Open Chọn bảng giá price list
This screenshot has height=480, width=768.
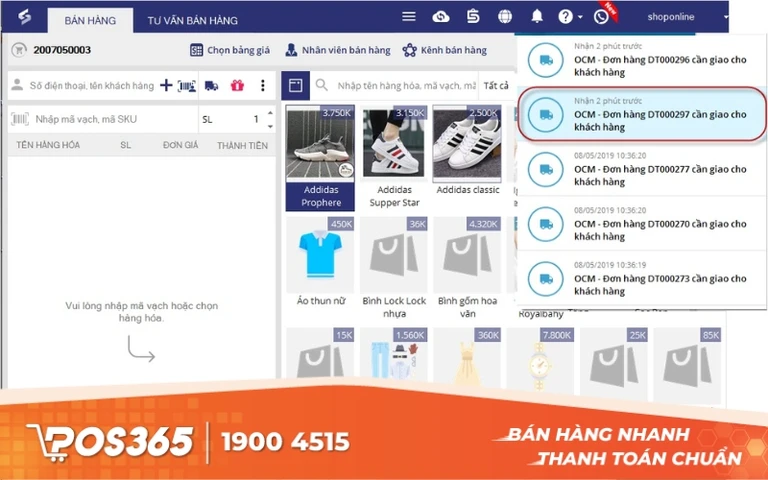coord(230,50)
